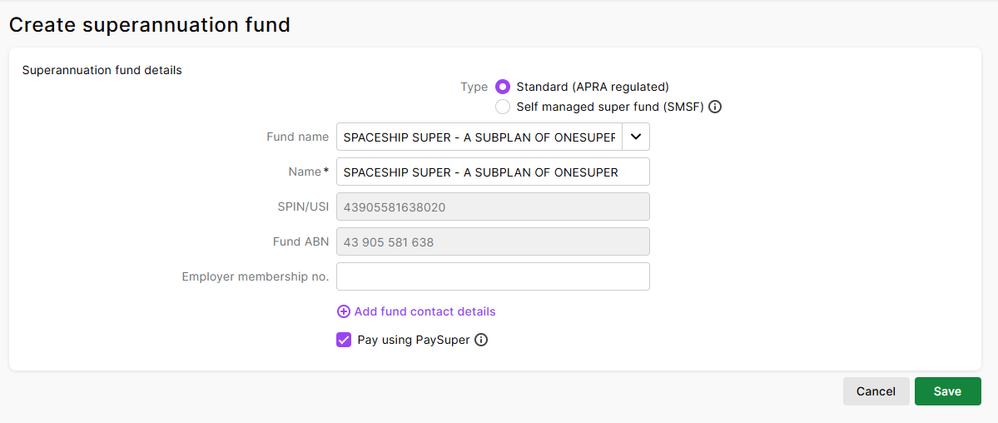Click into the Fund name combo box text
The width and height of the screenshot is (998, 423).
coord(479,137)
